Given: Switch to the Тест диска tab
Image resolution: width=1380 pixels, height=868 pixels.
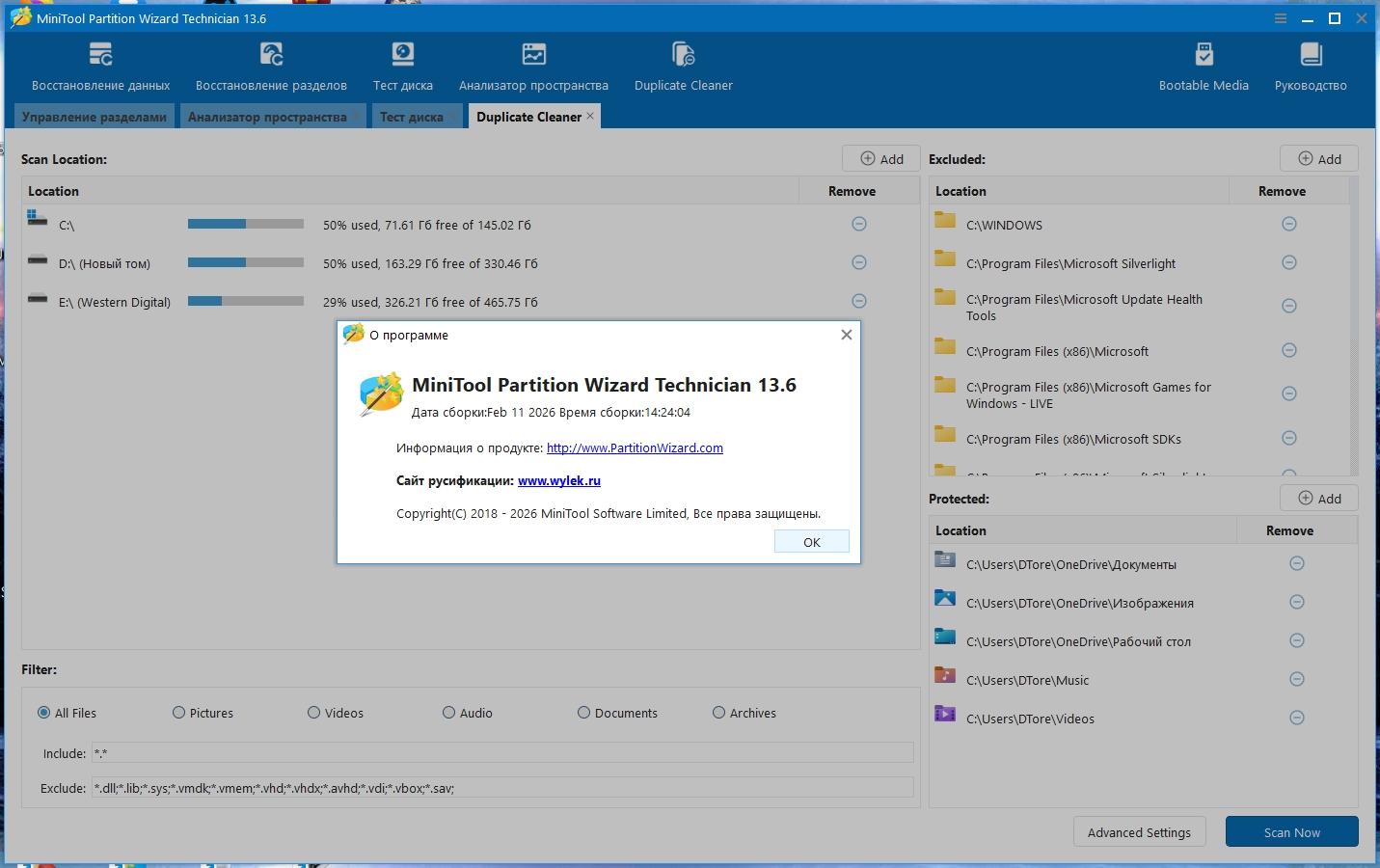Looking at the screenshot, I should (412, 117).
